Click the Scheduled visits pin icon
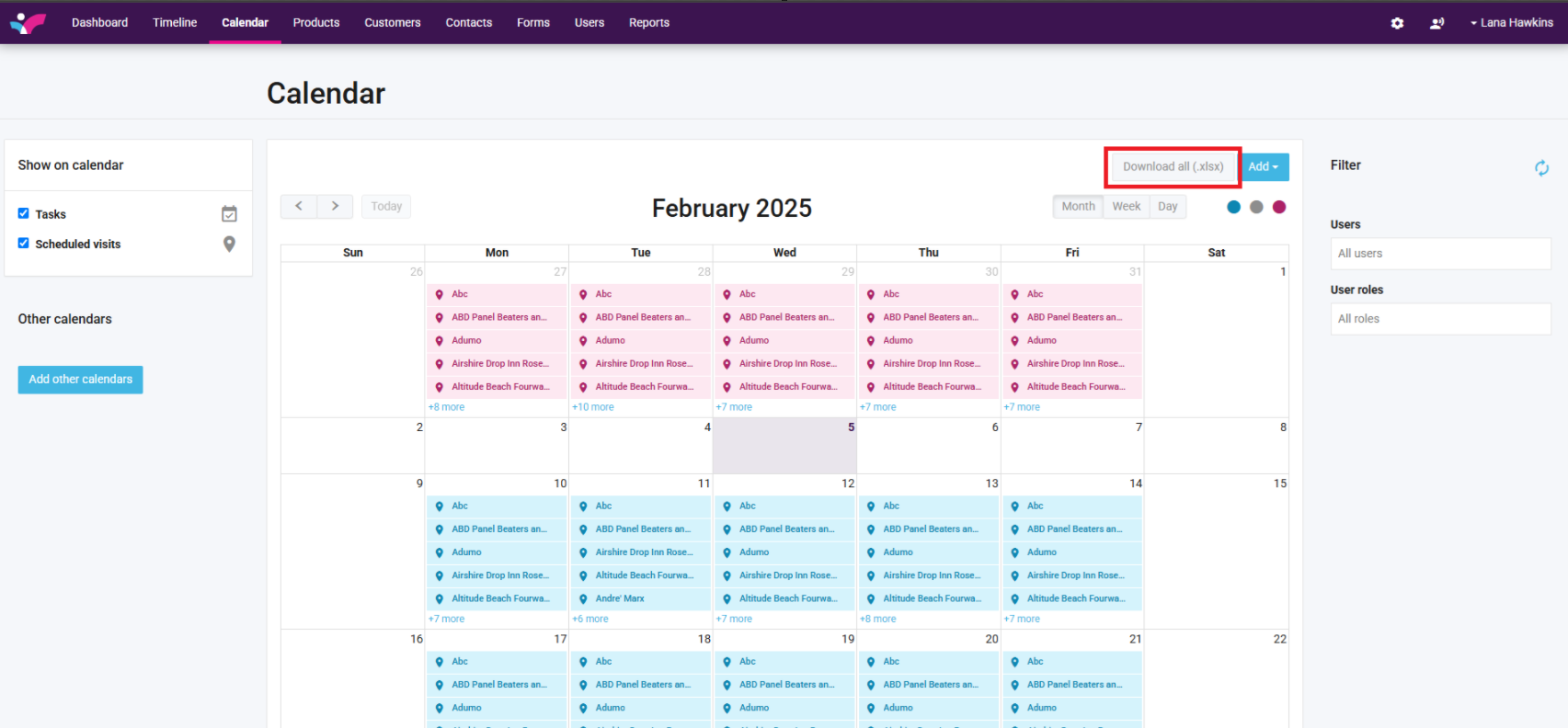This screenshot has width=1568, height=728. [x=229, y=244]
